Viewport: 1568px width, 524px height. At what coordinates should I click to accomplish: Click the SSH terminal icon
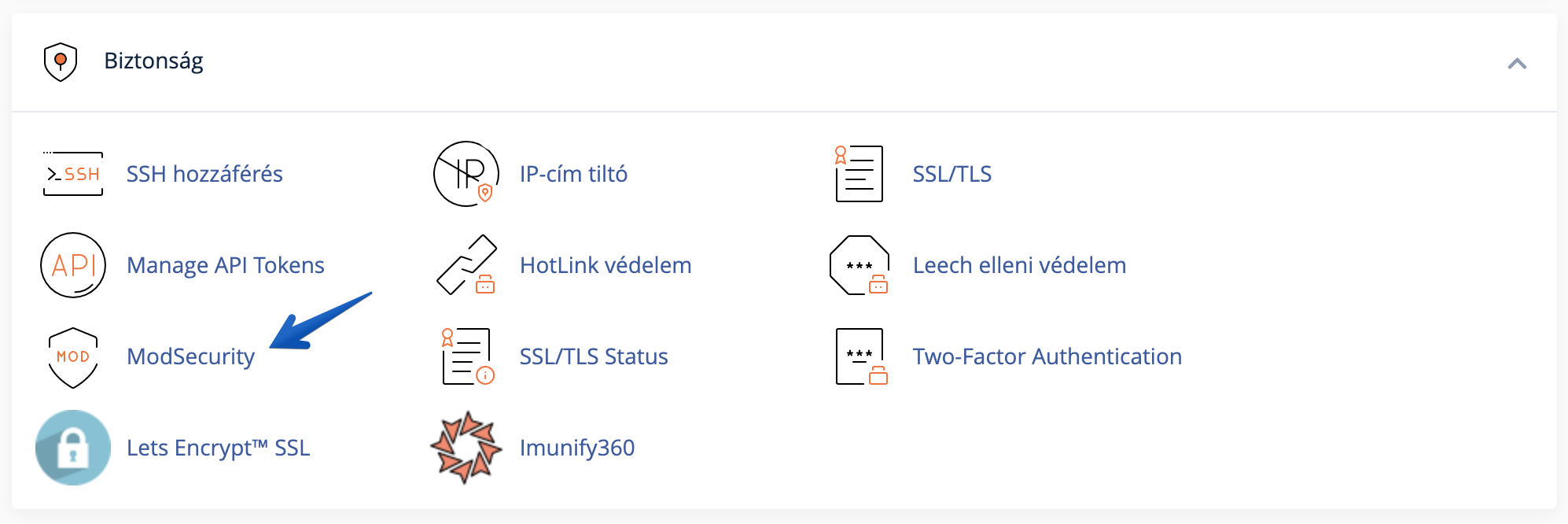coord(73,174)
